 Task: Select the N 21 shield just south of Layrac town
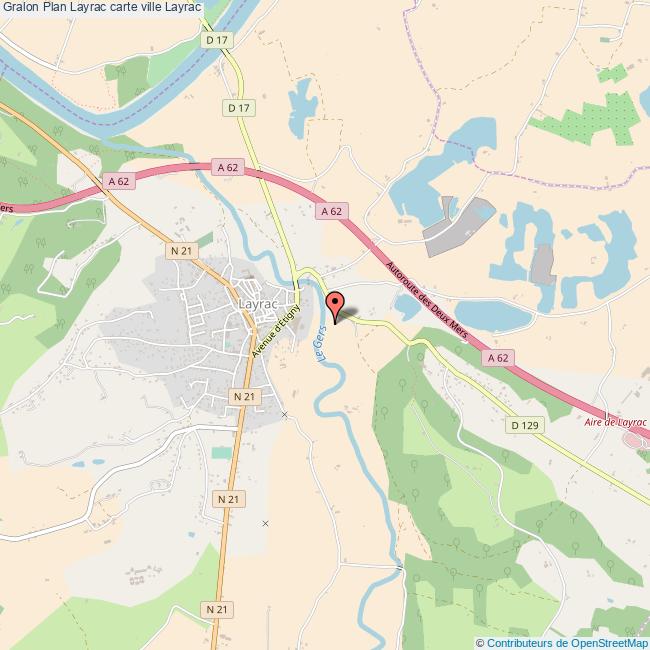pyautogui.click(x=245, y=397)
